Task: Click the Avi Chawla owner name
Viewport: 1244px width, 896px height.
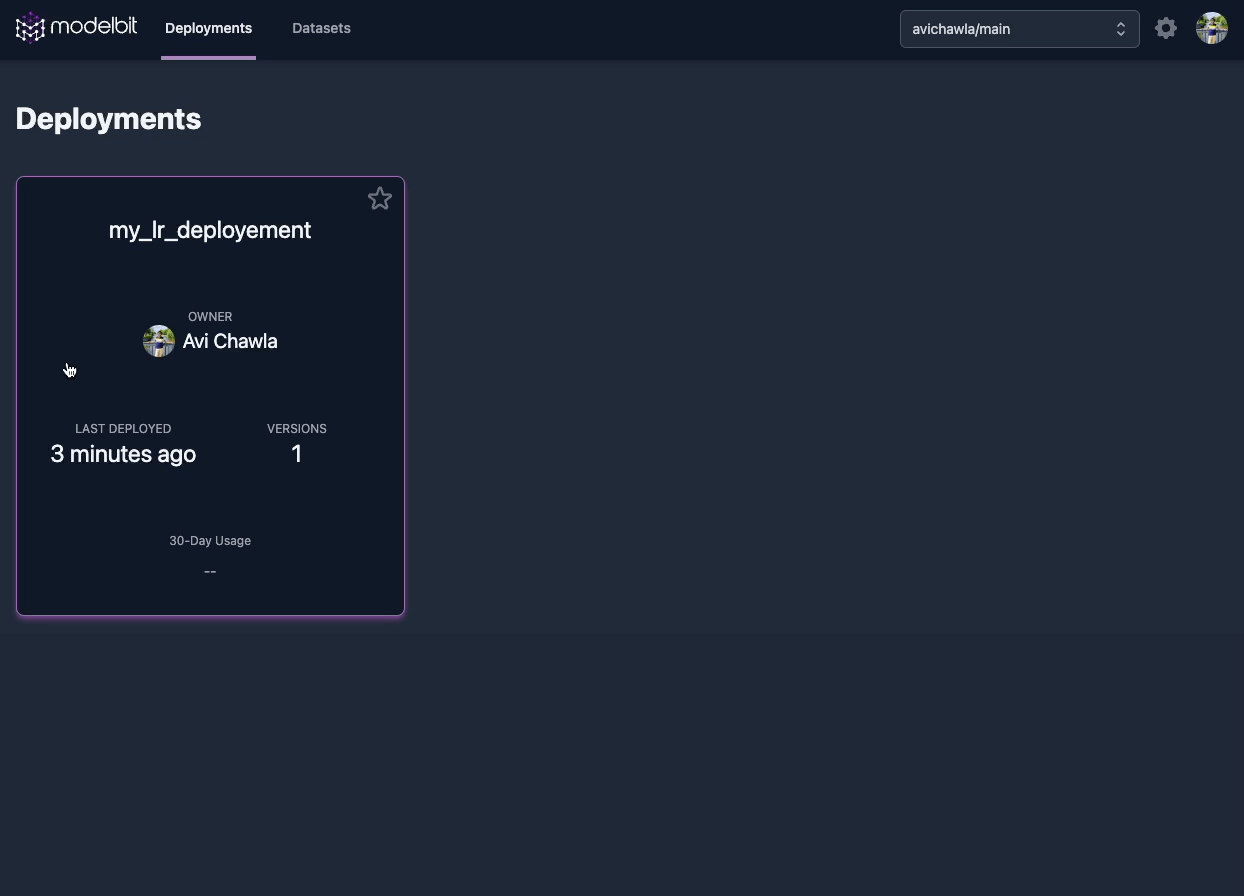Action: click(x=229, y=341)
